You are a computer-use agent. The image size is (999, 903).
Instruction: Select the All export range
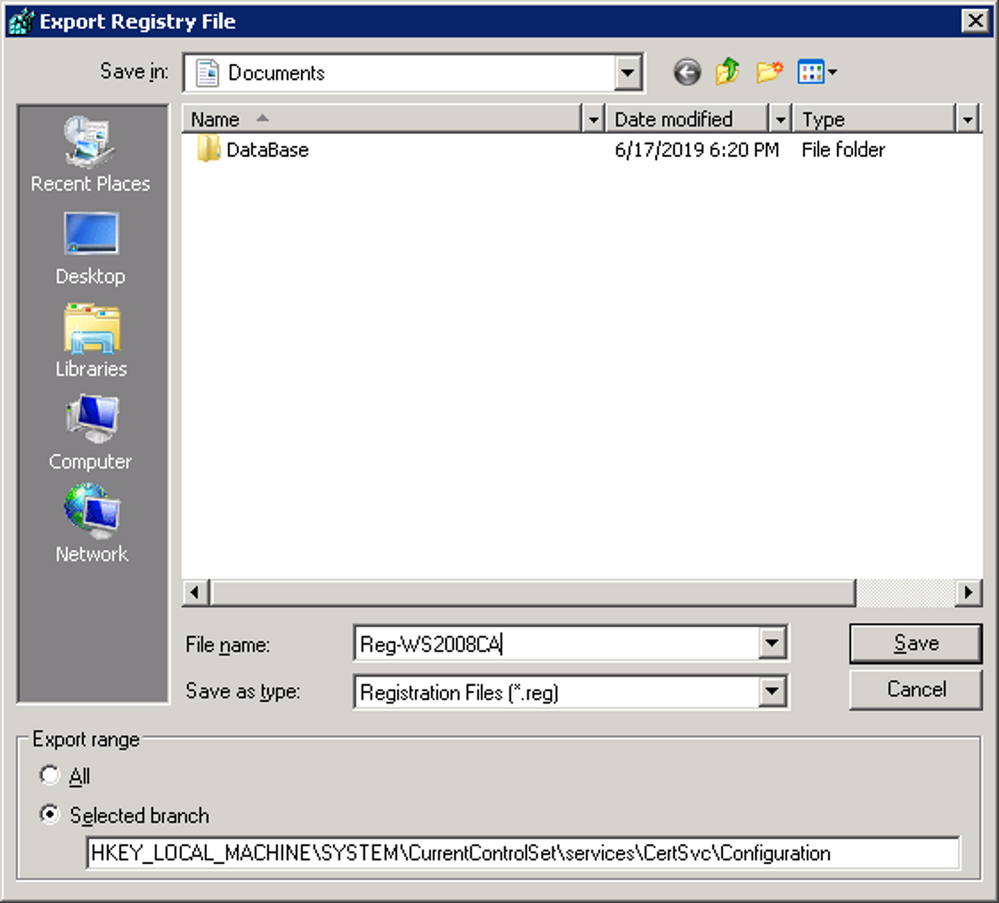[x=49, y=777]
